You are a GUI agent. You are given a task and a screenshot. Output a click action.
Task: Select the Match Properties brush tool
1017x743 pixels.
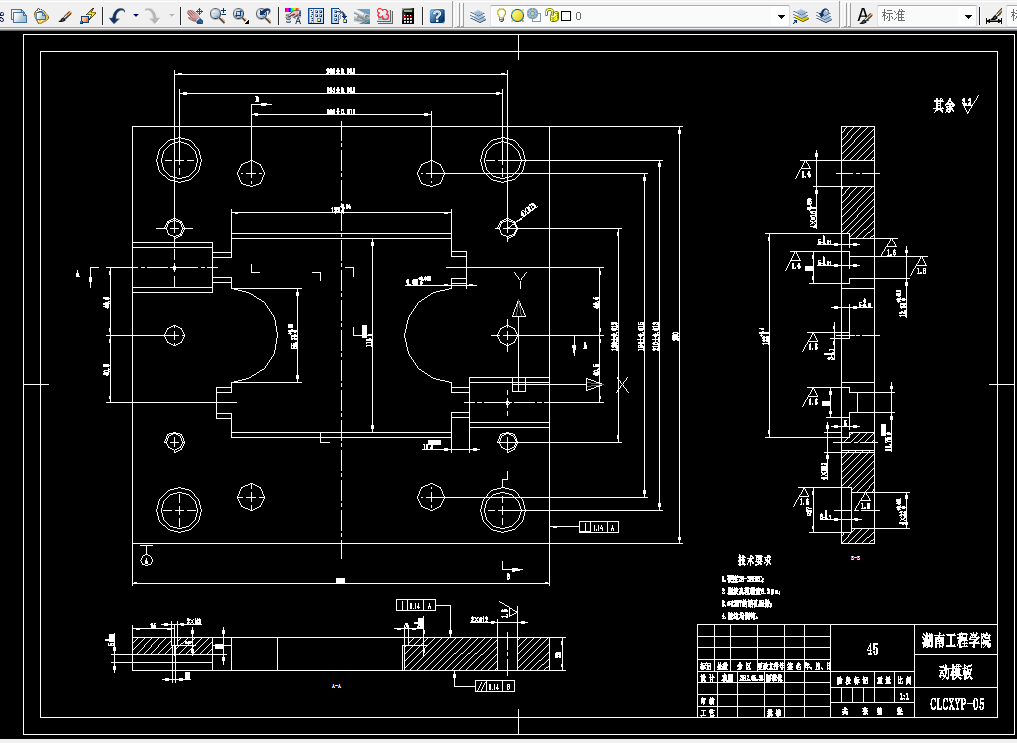[65, 16]
